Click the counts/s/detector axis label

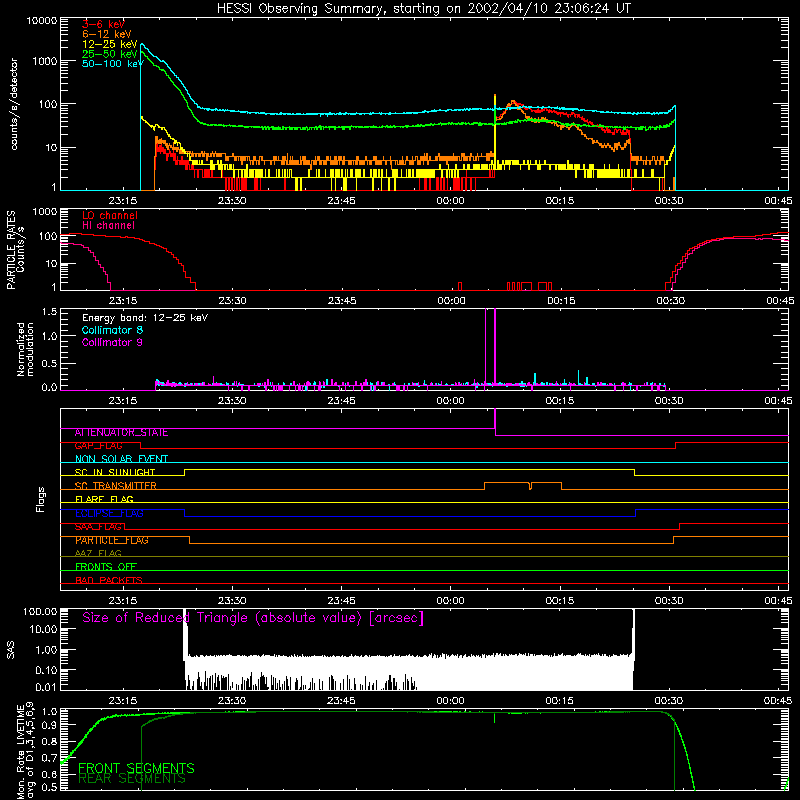tap(14, 104)
